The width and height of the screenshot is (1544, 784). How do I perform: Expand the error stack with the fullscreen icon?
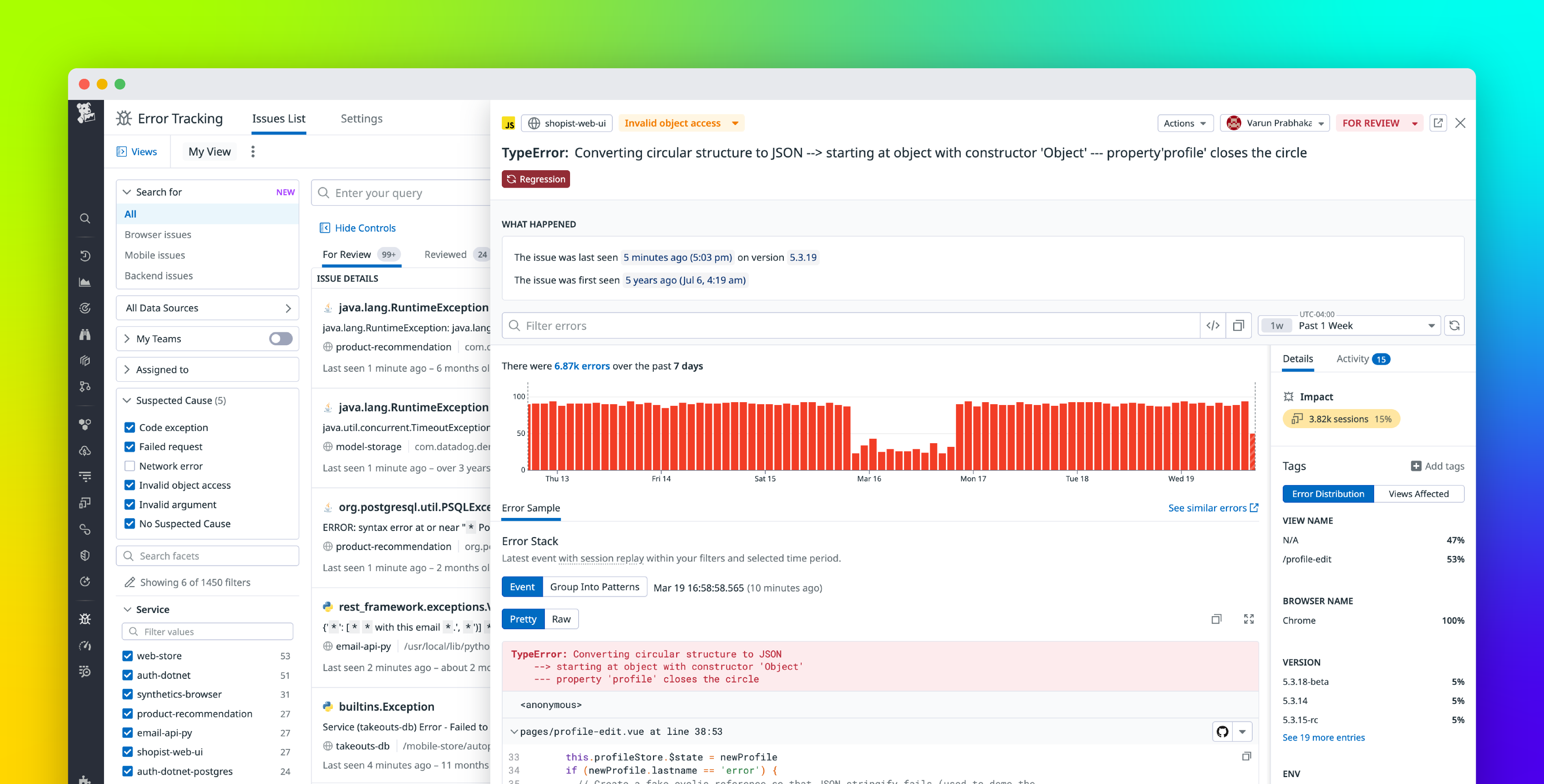click(1249, 619)
